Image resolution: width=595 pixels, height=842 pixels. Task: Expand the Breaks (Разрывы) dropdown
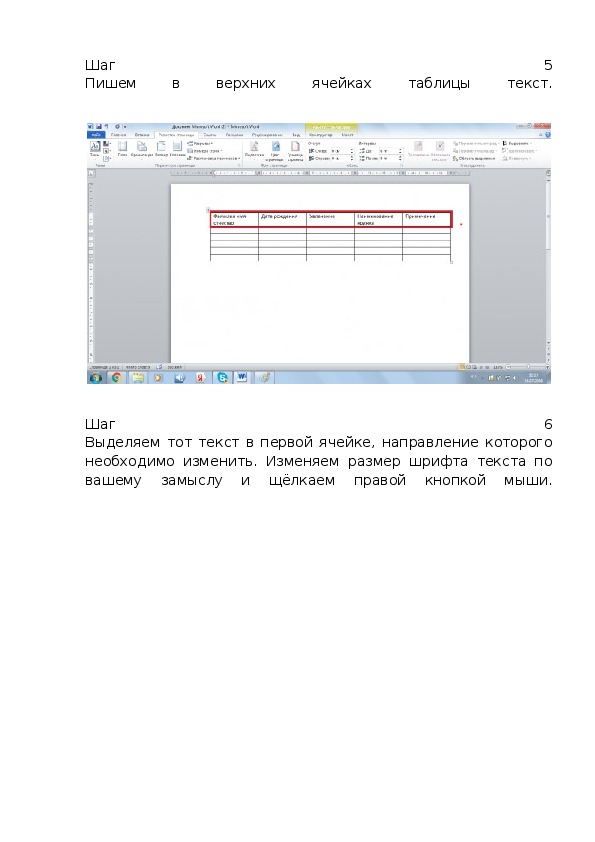click(200, 144)
